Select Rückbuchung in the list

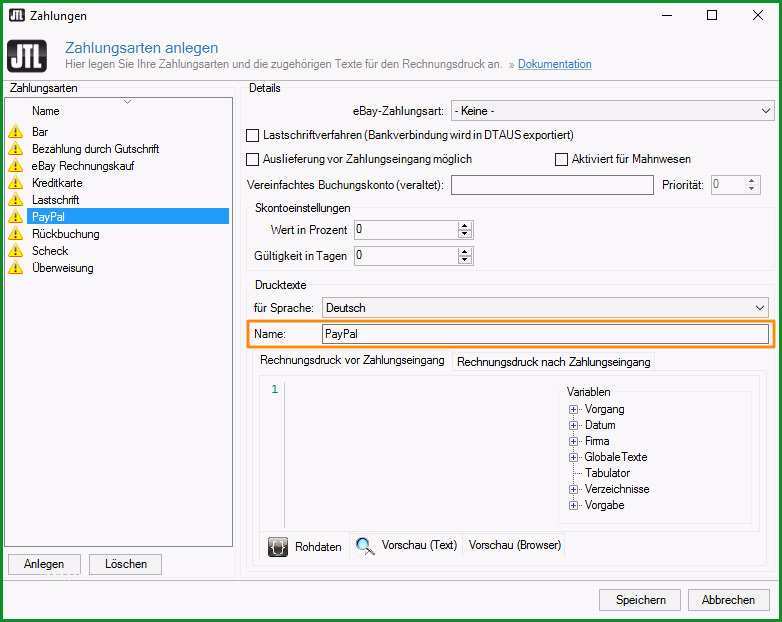(65, 233)
